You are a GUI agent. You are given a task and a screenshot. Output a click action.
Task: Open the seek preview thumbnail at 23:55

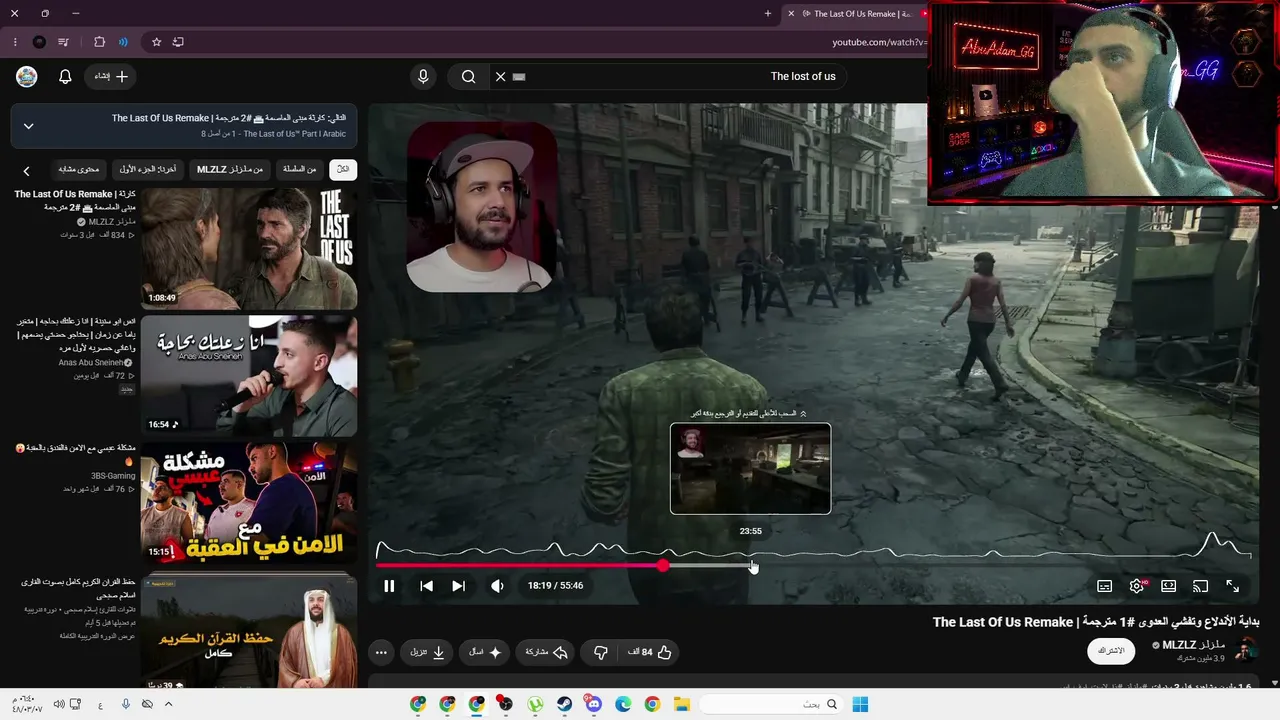coord(750,468)
